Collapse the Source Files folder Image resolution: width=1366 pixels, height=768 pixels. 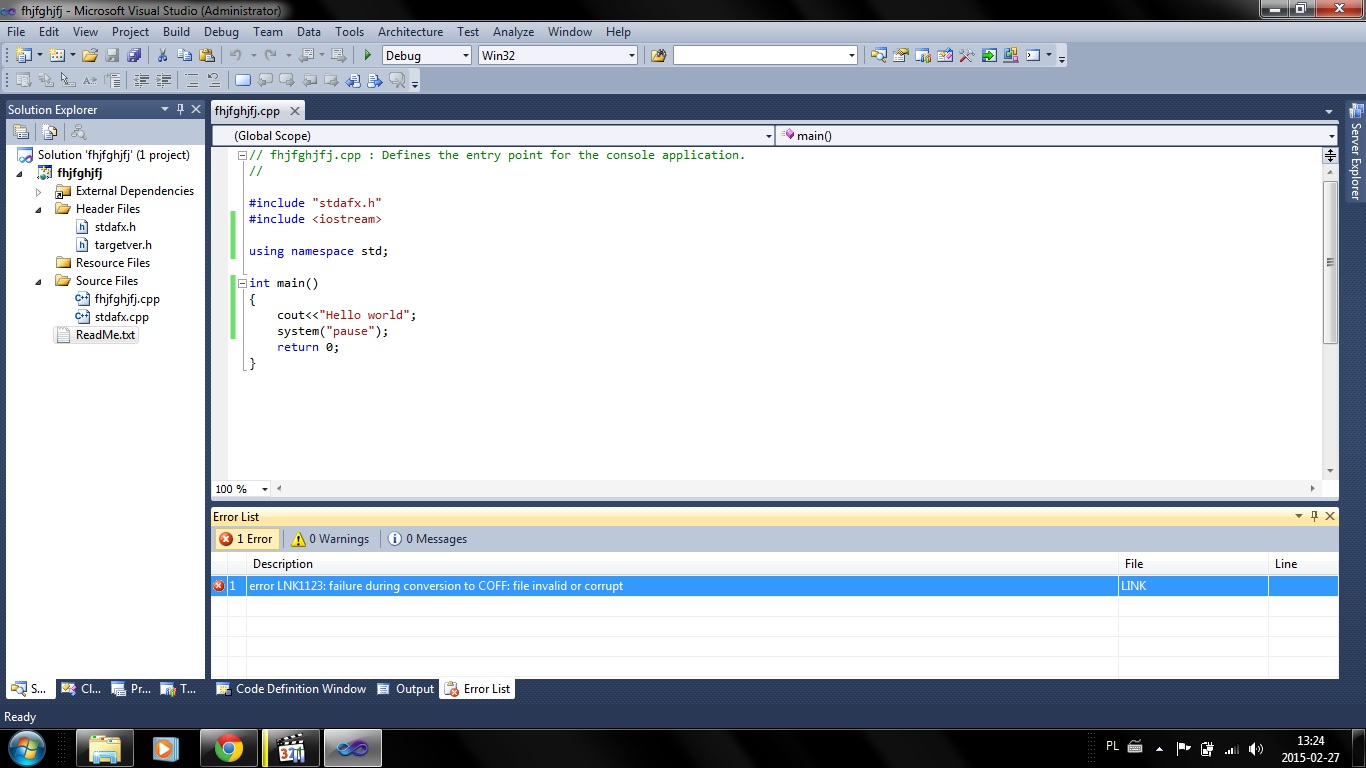pyautogui.click(x=39, y=281)
